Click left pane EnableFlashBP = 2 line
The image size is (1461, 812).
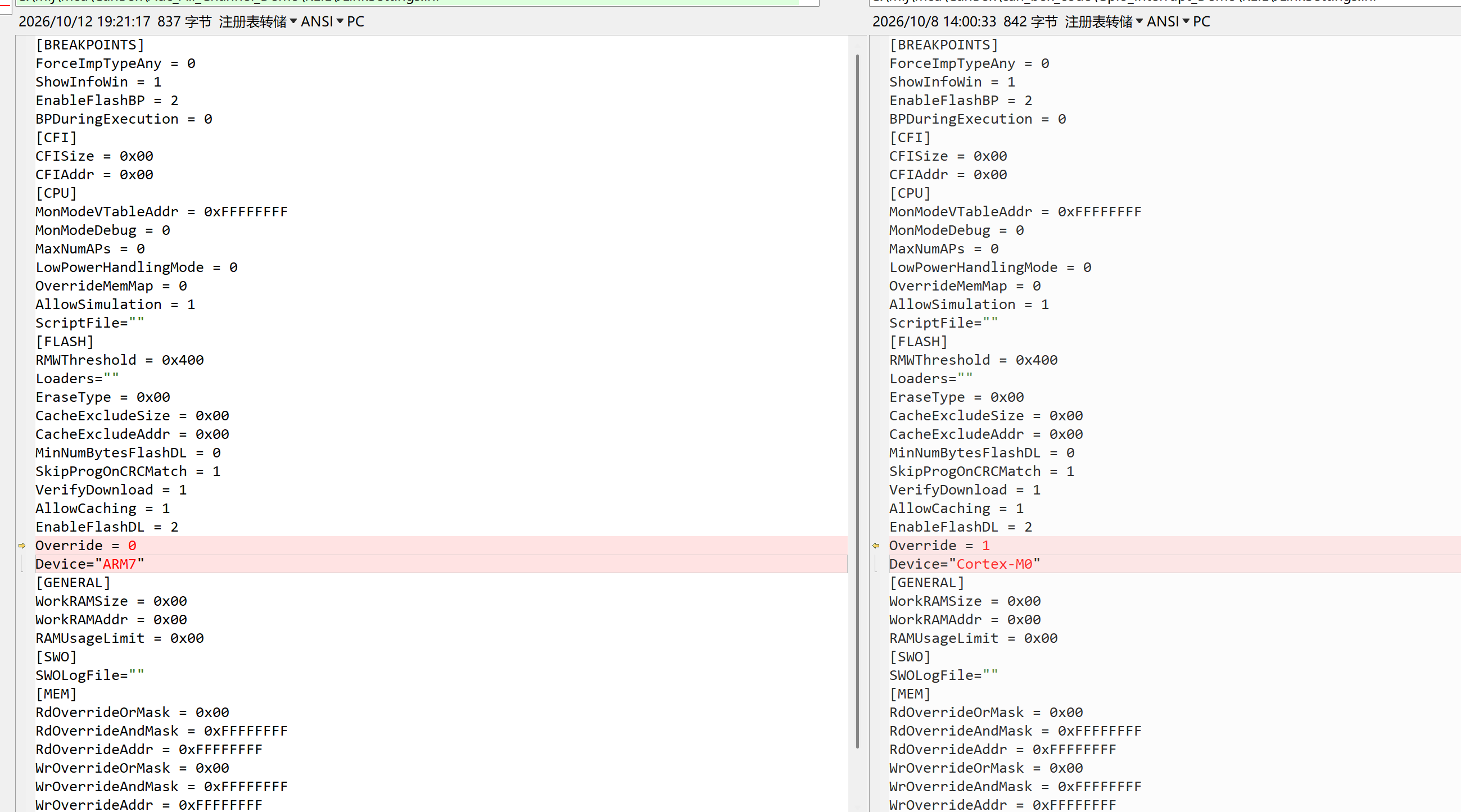click(107, 101)
